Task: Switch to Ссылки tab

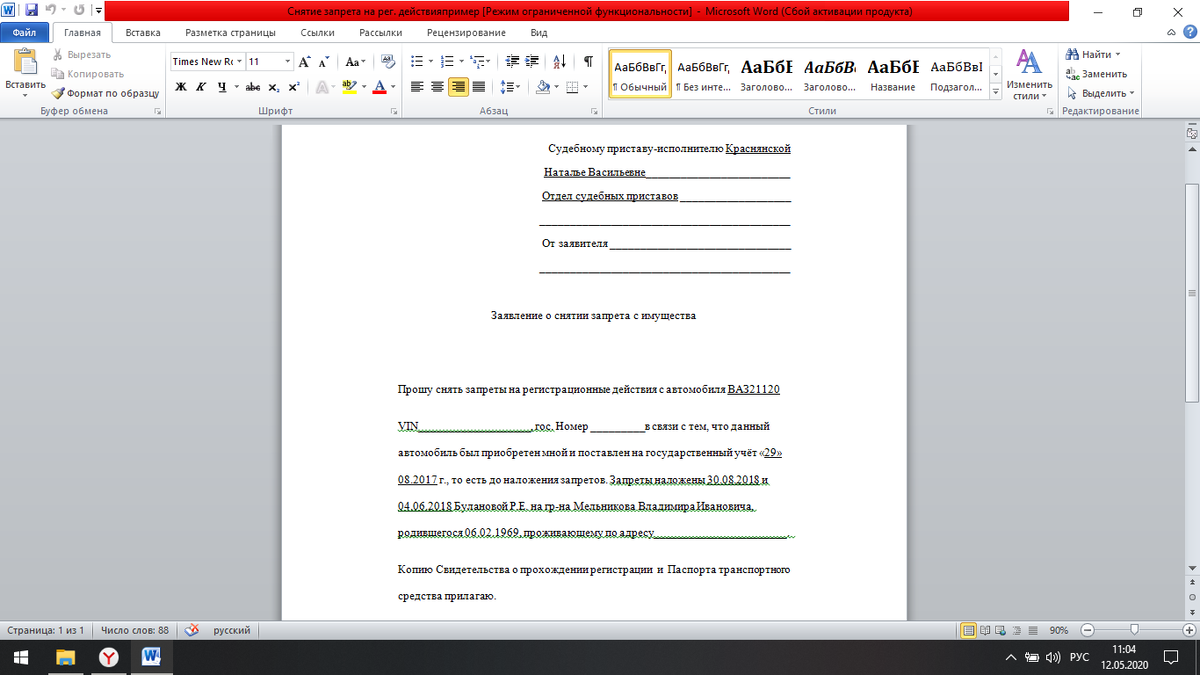Action: (317, 32)
